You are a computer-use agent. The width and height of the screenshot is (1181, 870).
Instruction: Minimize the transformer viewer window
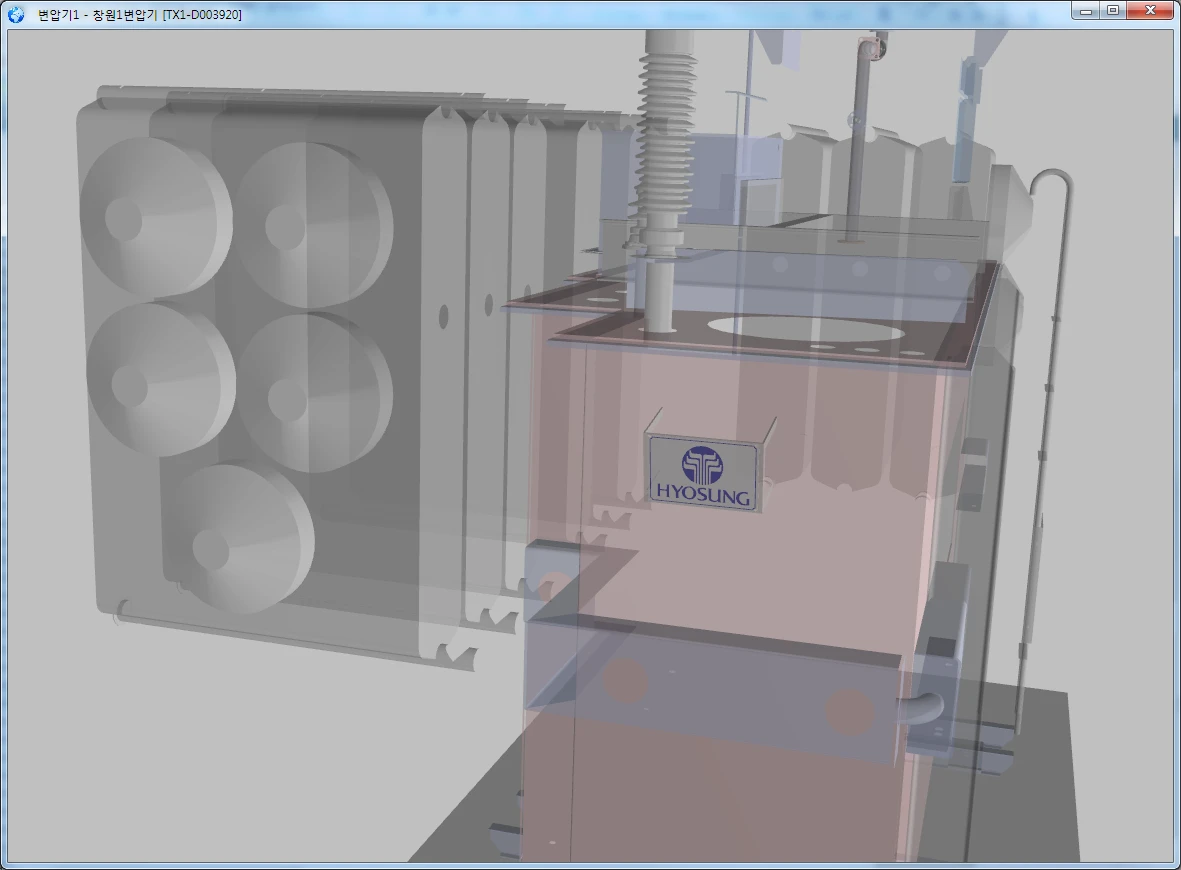point(1085,11)
